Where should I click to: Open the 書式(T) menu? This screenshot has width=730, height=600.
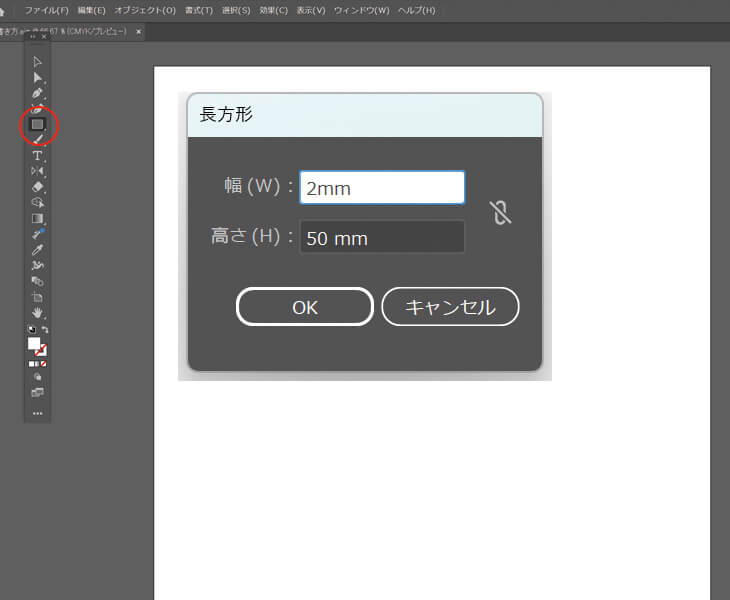(199, 10)
